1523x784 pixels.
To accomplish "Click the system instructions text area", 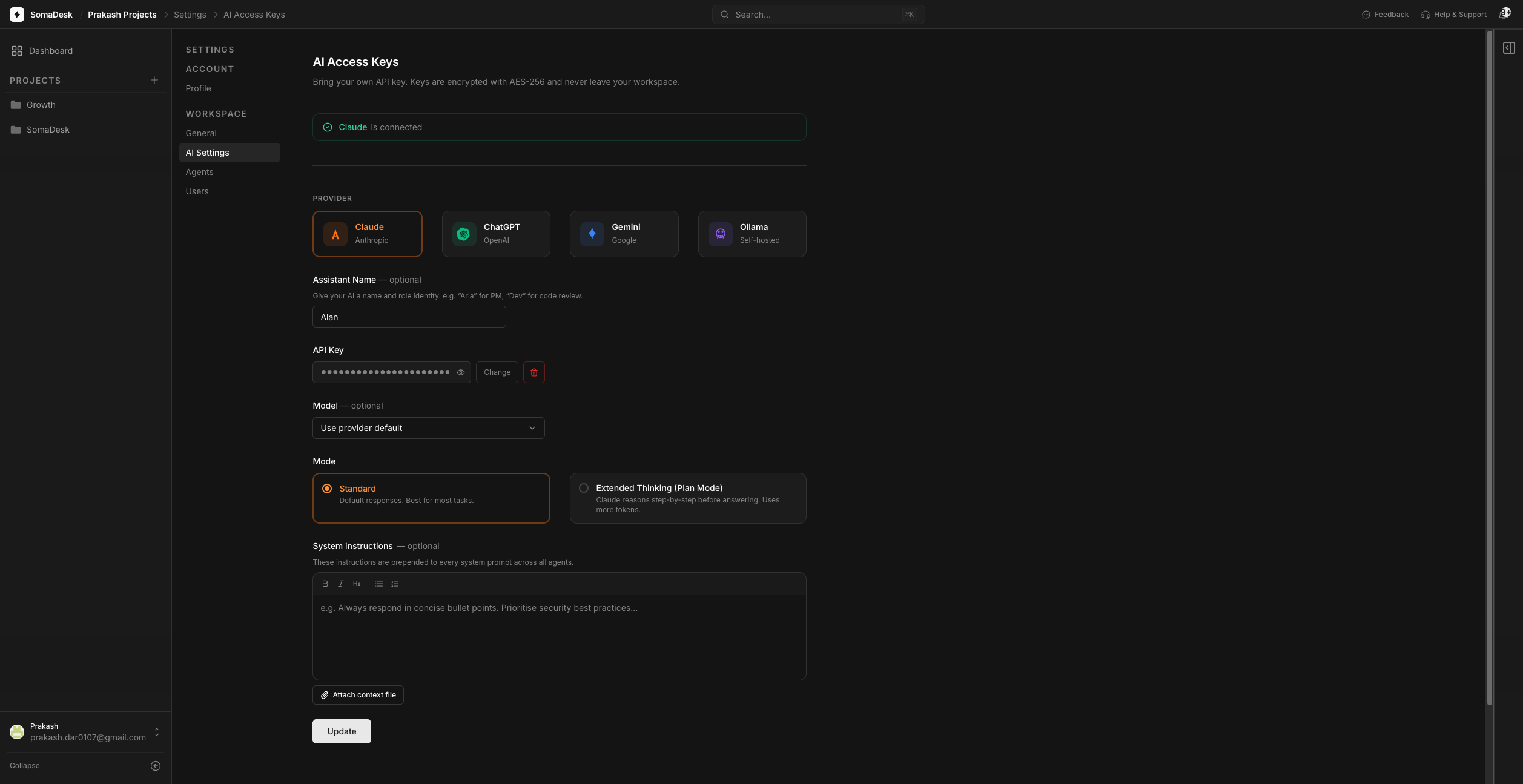I will 560,637.
